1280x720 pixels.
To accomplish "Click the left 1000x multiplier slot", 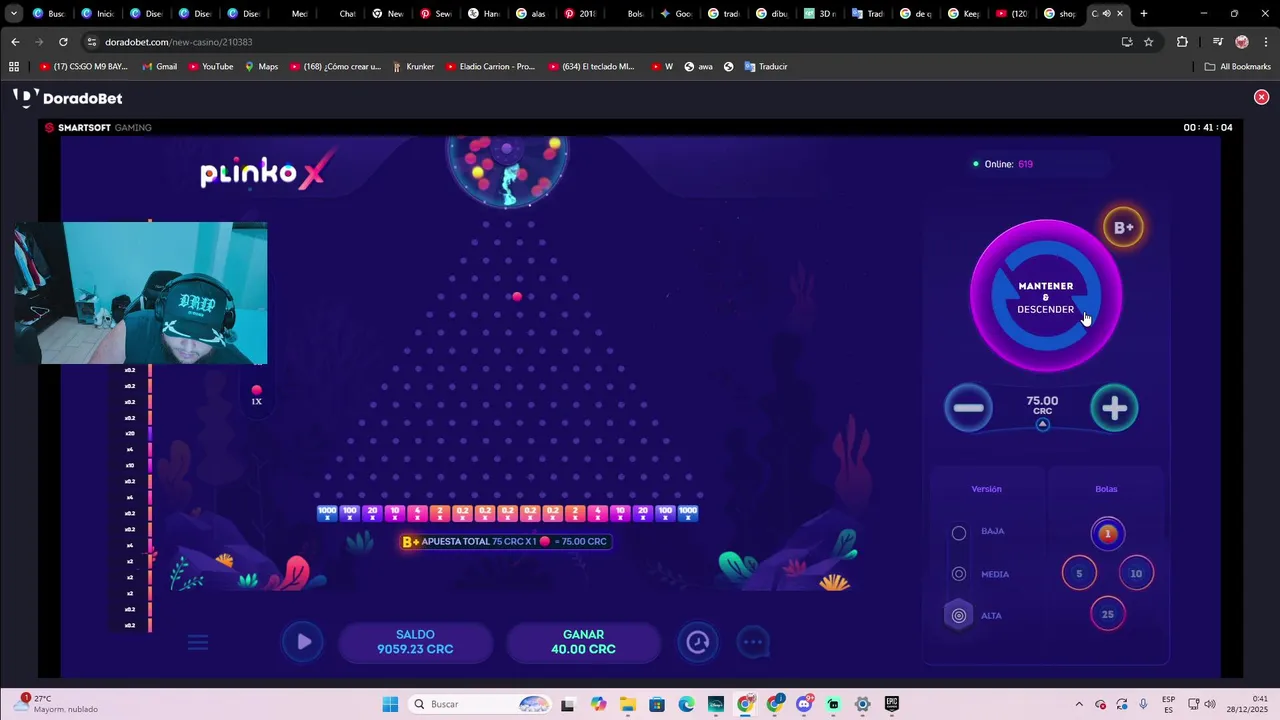I will [x=327, y=513].
